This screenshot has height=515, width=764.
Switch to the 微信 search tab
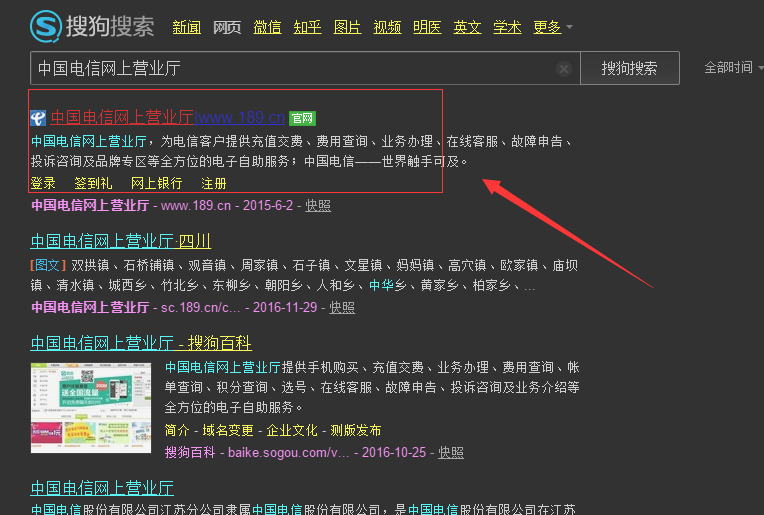tap(267, 27)
